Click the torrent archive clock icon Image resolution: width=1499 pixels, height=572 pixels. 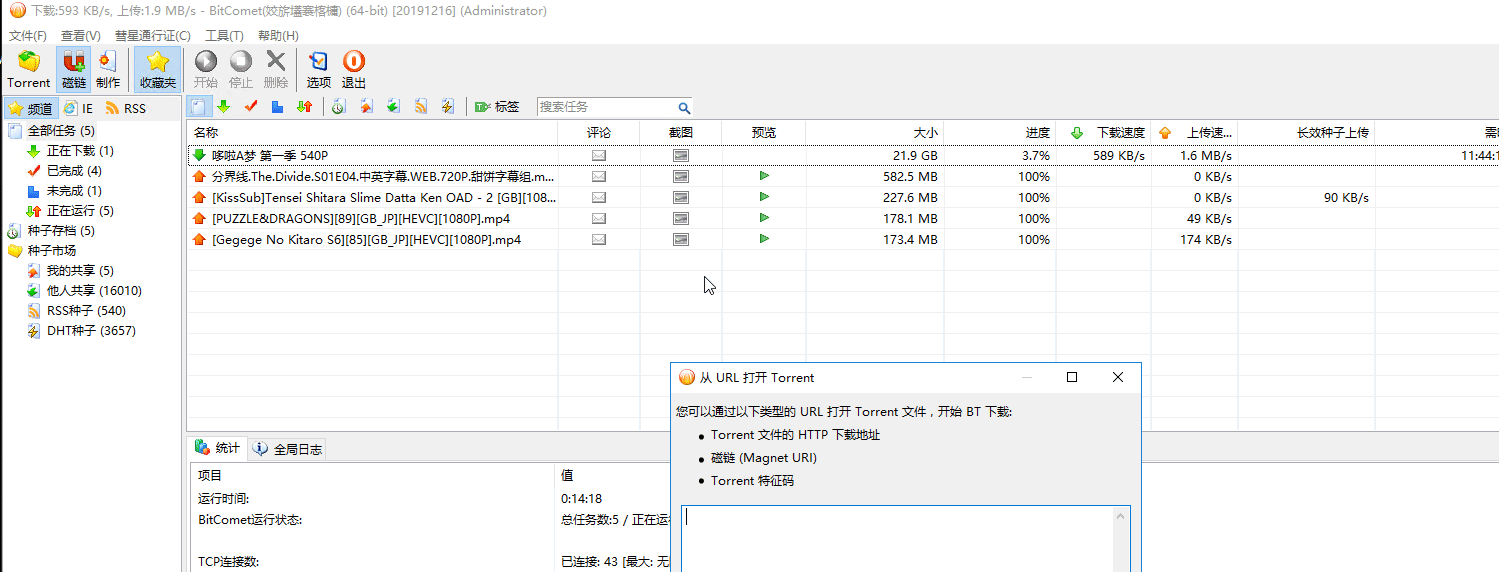338,106
